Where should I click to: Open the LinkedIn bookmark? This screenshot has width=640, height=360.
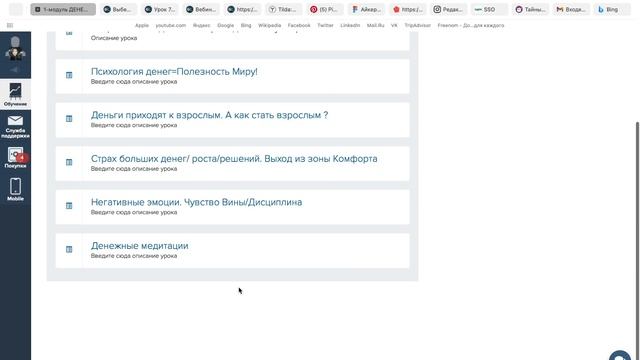350,25
